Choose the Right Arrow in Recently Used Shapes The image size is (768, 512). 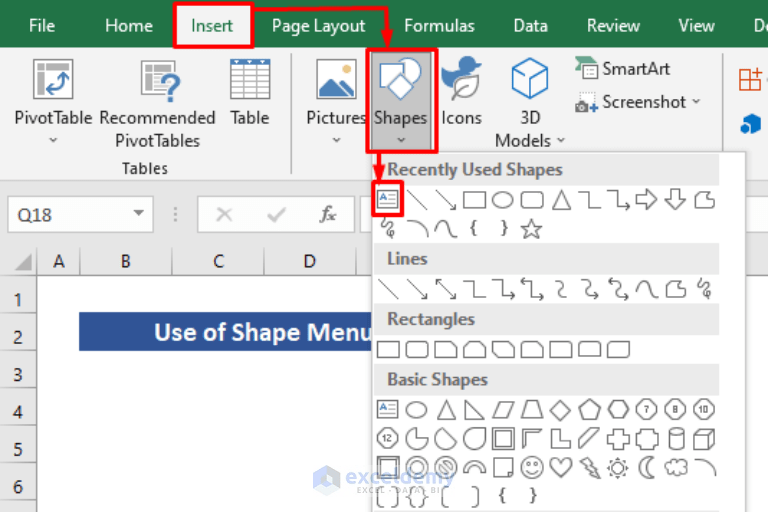(x=646, y=199)
